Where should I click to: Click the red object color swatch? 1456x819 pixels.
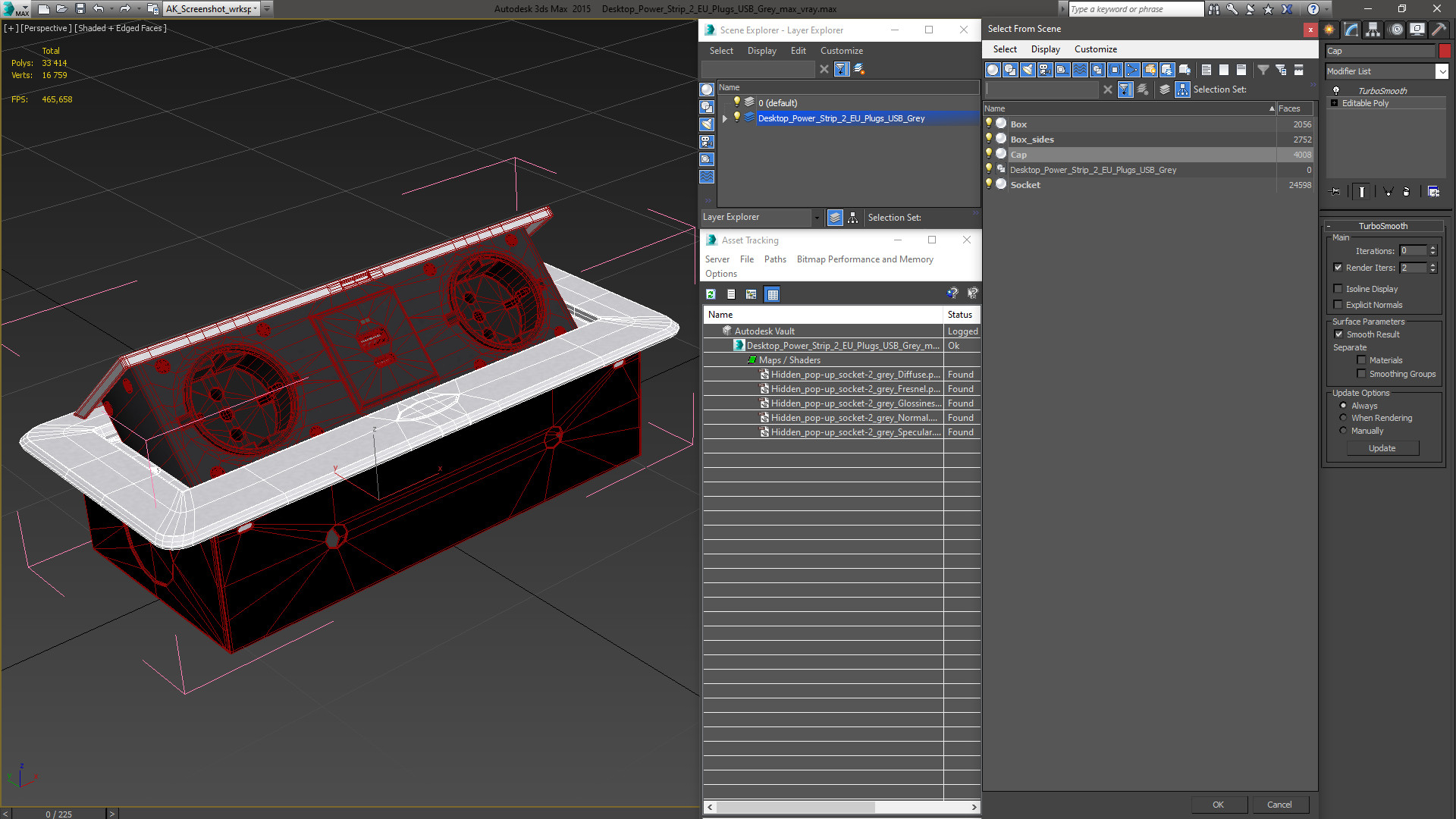pos(1445,51)
